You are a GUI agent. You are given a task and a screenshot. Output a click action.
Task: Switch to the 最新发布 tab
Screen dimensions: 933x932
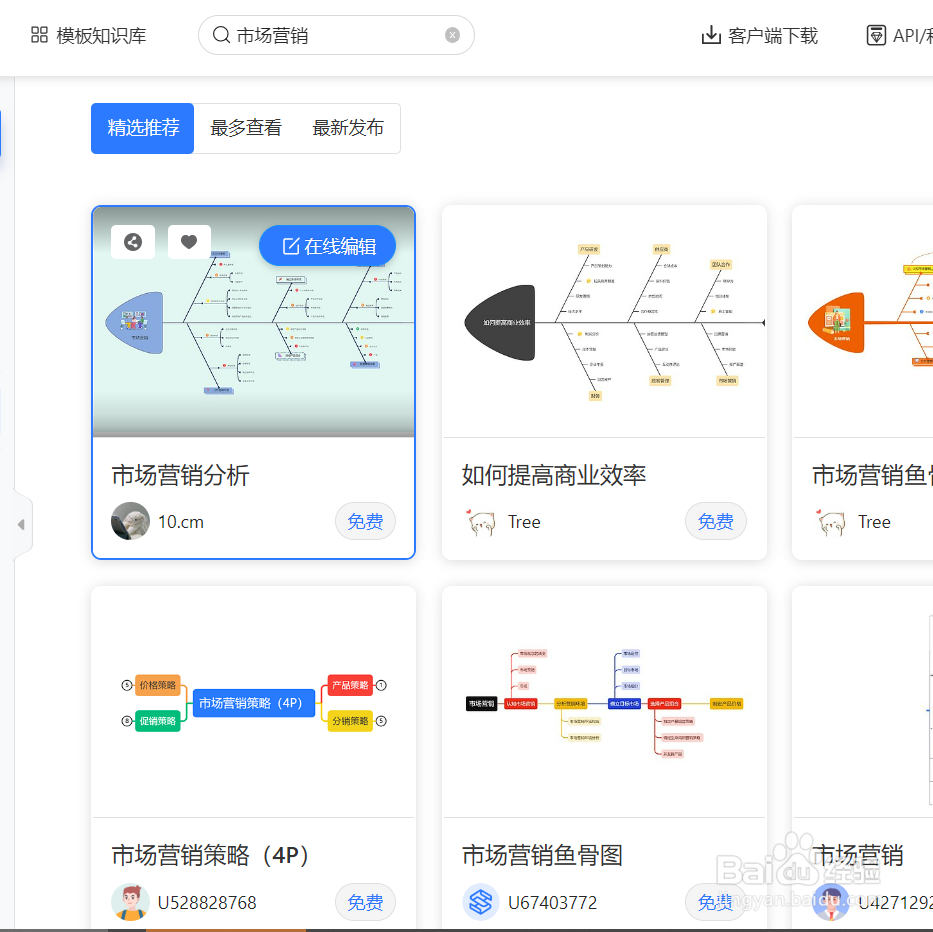[348, 128]
